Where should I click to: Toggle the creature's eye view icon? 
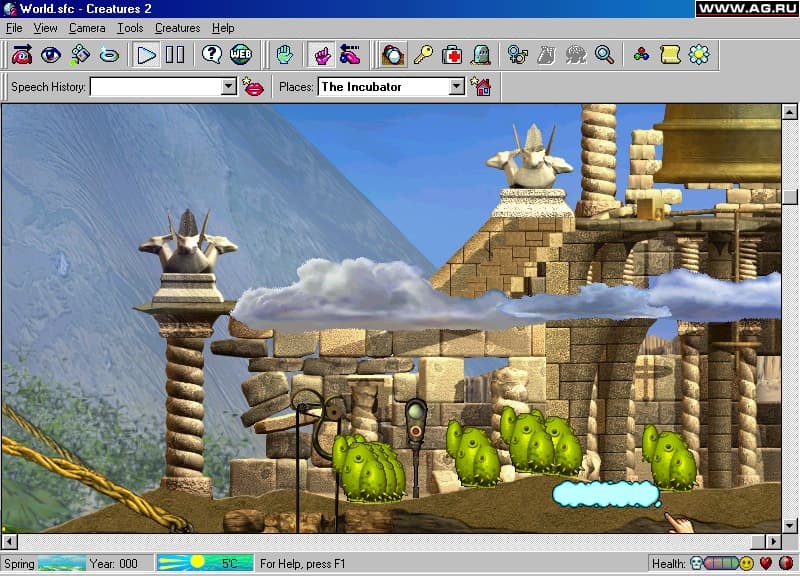point(51,55)
